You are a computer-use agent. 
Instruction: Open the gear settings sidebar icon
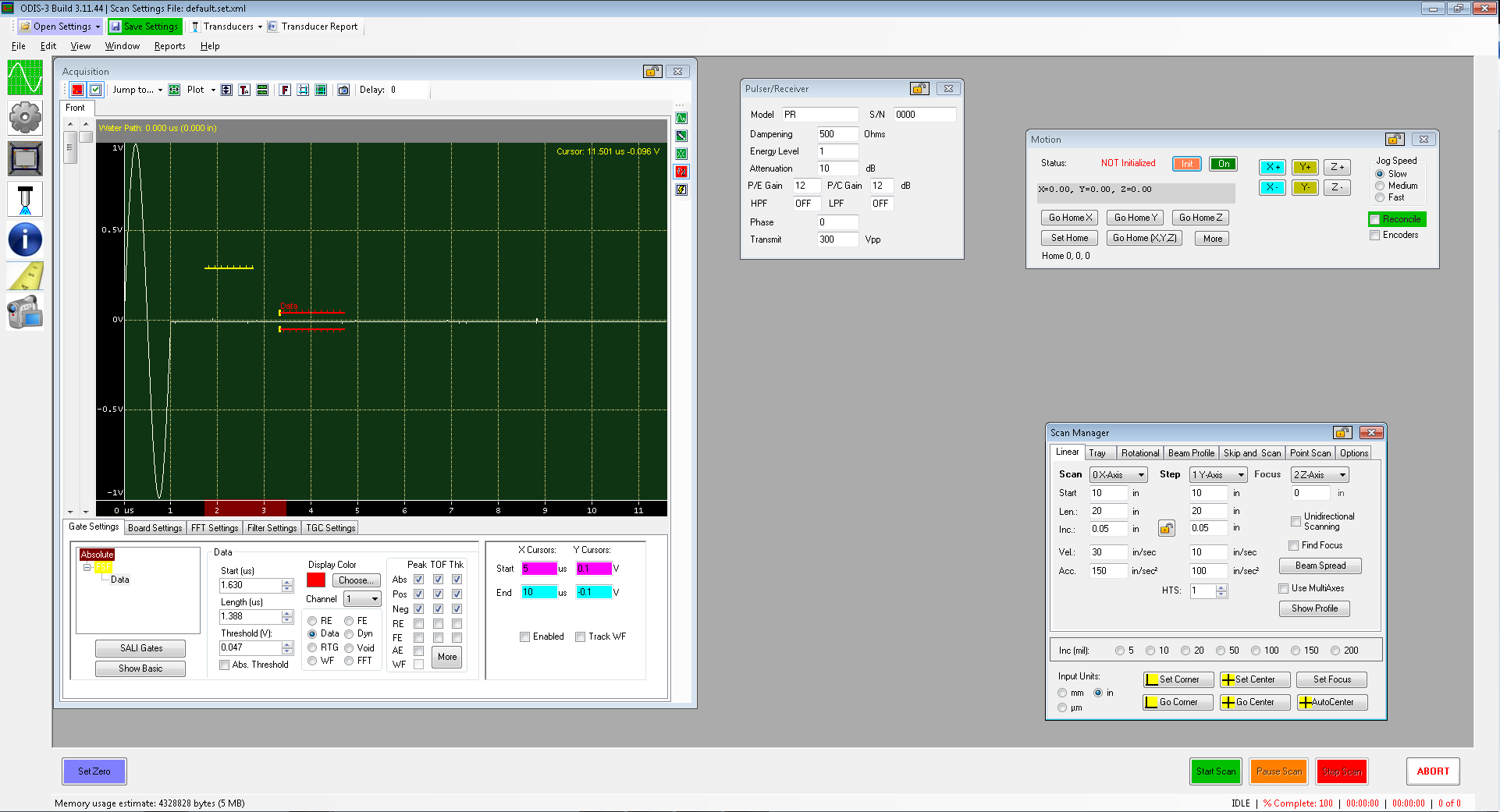[x=25, y=118]
